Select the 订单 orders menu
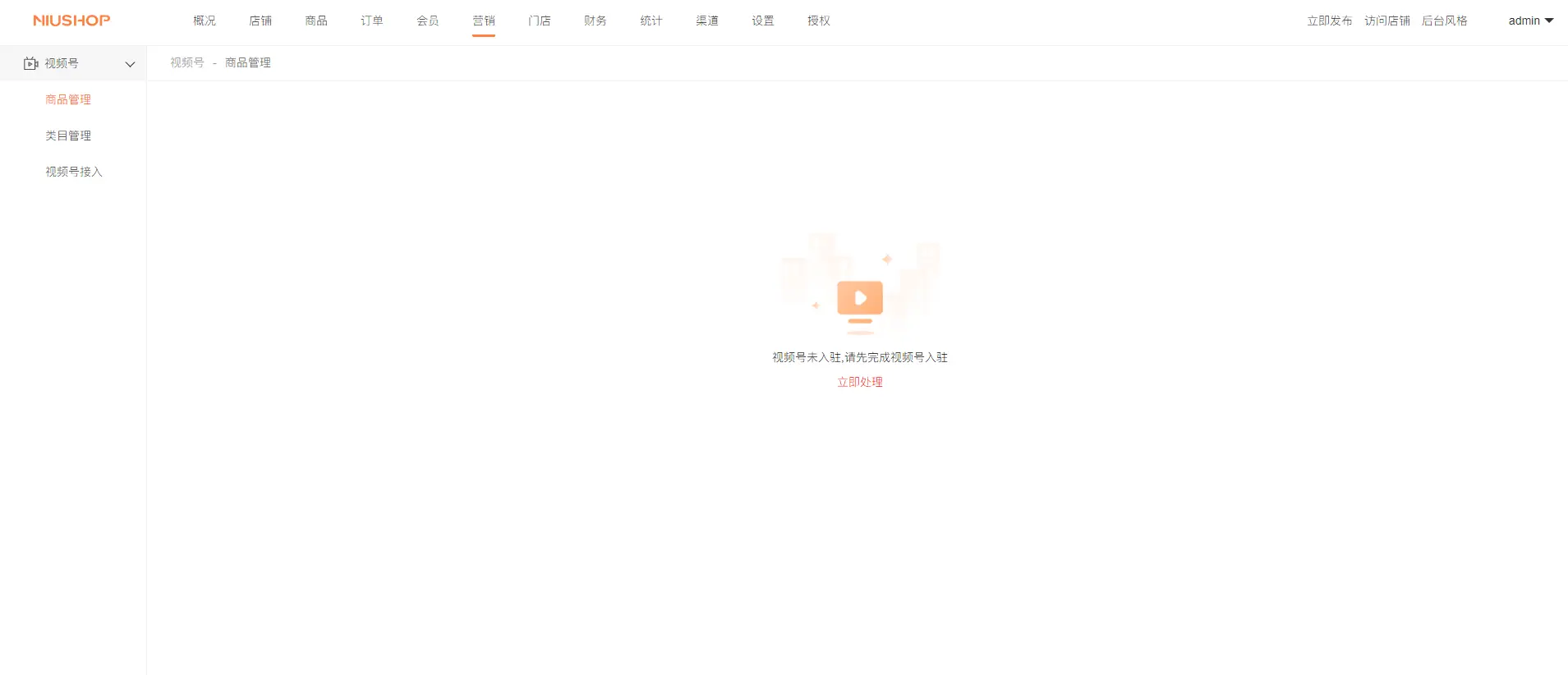The image size is (1568, 675). pyautogui.click(x=372, y=21)
